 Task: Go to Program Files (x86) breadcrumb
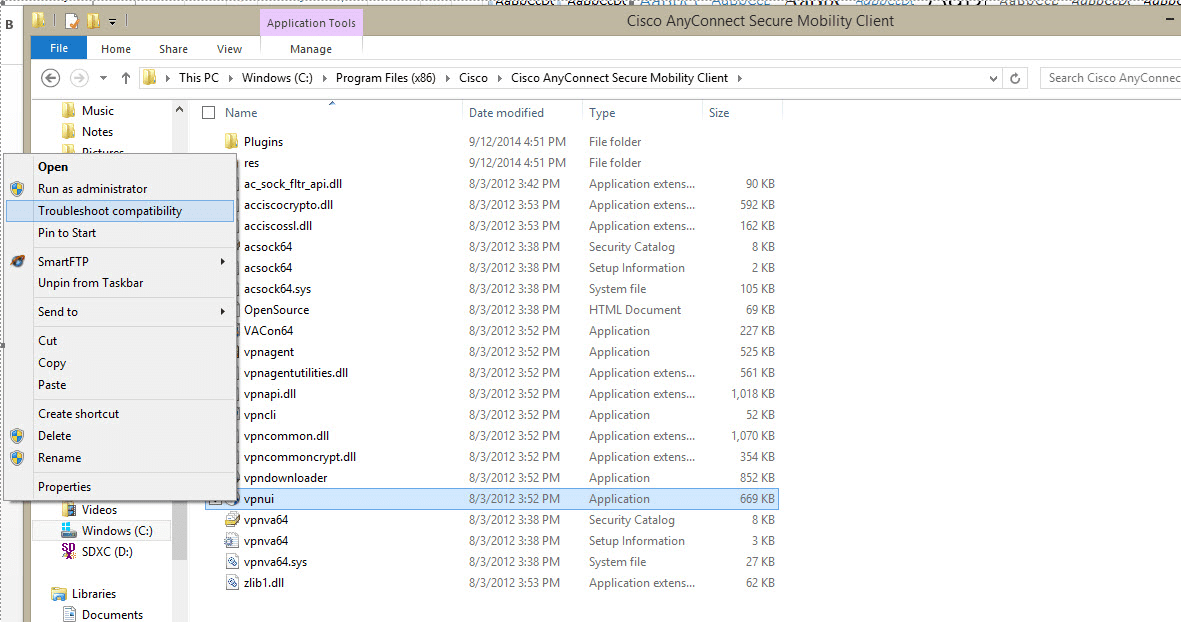386,78
